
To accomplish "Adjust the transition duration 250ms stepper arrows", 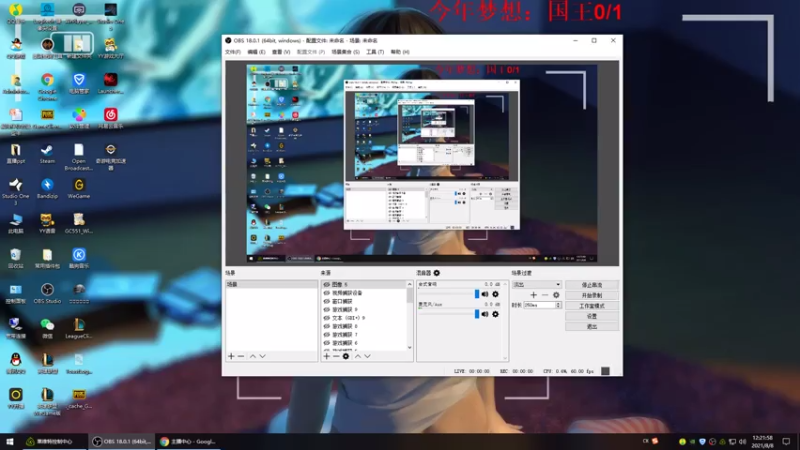I will point(558,305).
